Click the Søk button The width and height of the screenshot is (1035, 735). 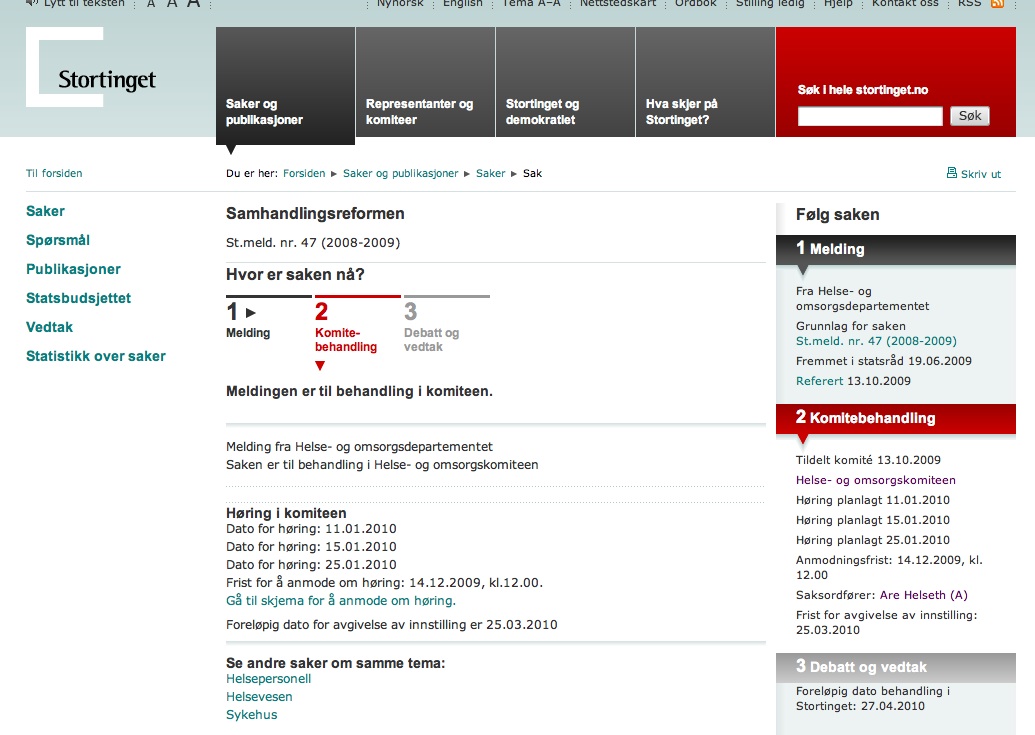click(970, 116)
